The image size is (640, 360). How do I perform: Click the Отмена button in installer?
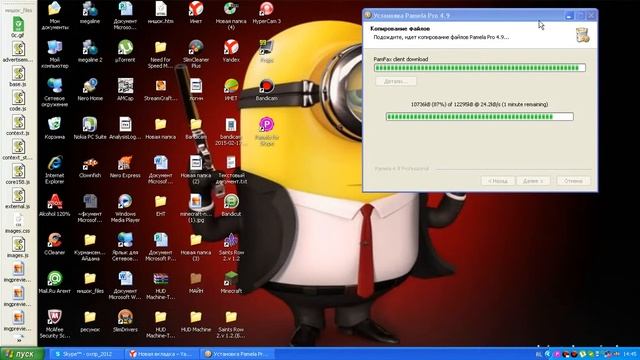573,180
